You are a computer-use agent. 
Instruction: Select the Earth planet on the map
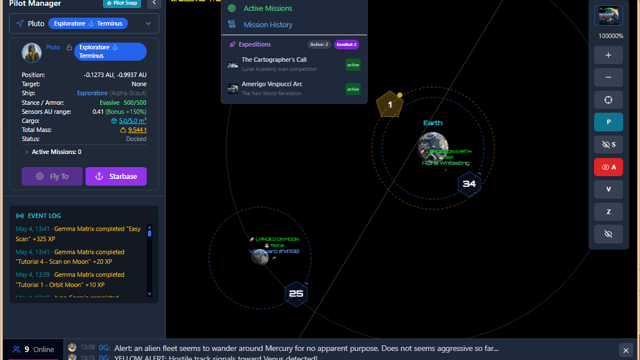[x=433, y=146]
